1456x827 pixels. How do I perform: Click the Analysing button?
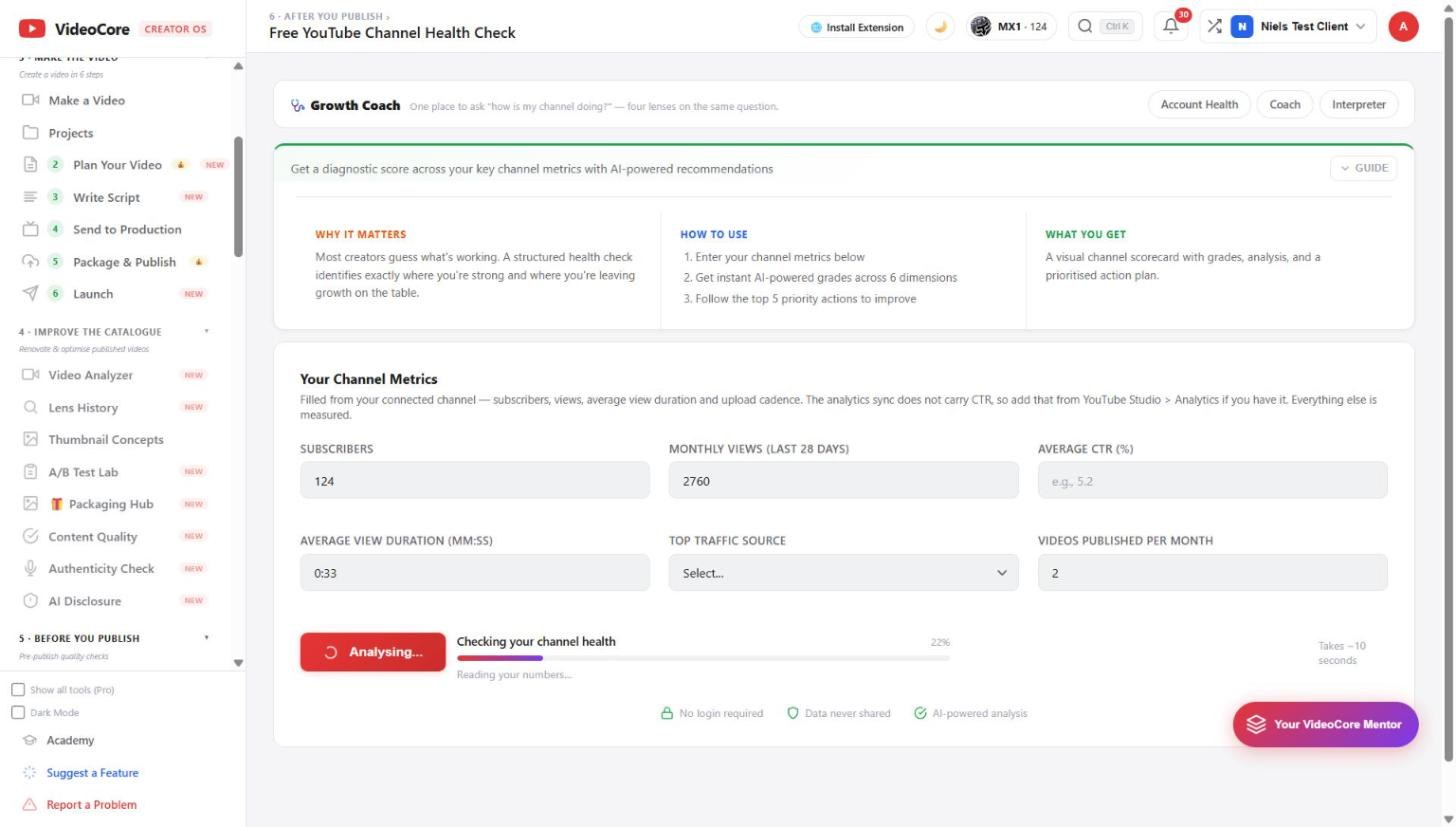pos(373,652)
